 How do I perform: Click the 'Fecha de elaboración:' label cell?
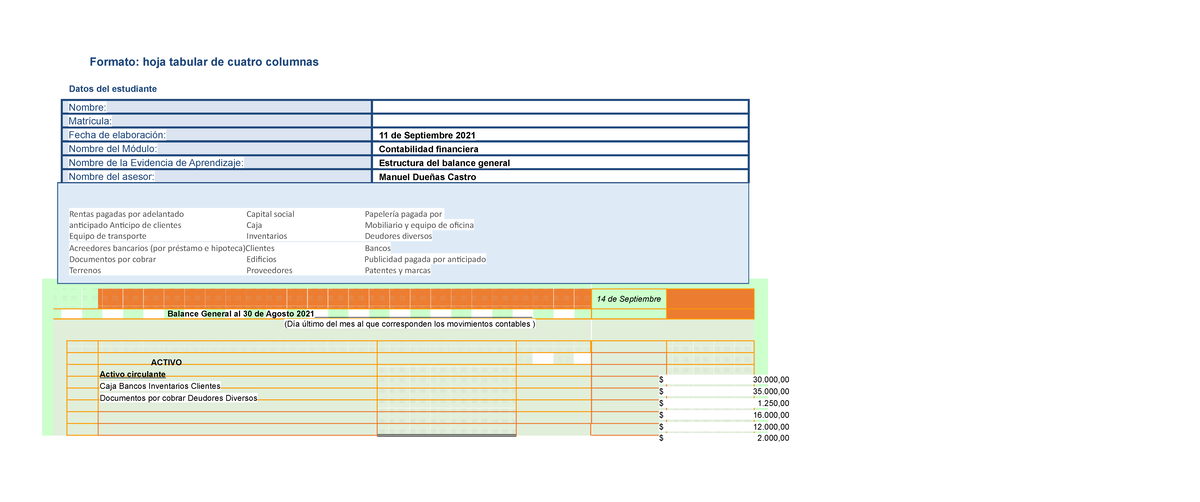point(216,135)
